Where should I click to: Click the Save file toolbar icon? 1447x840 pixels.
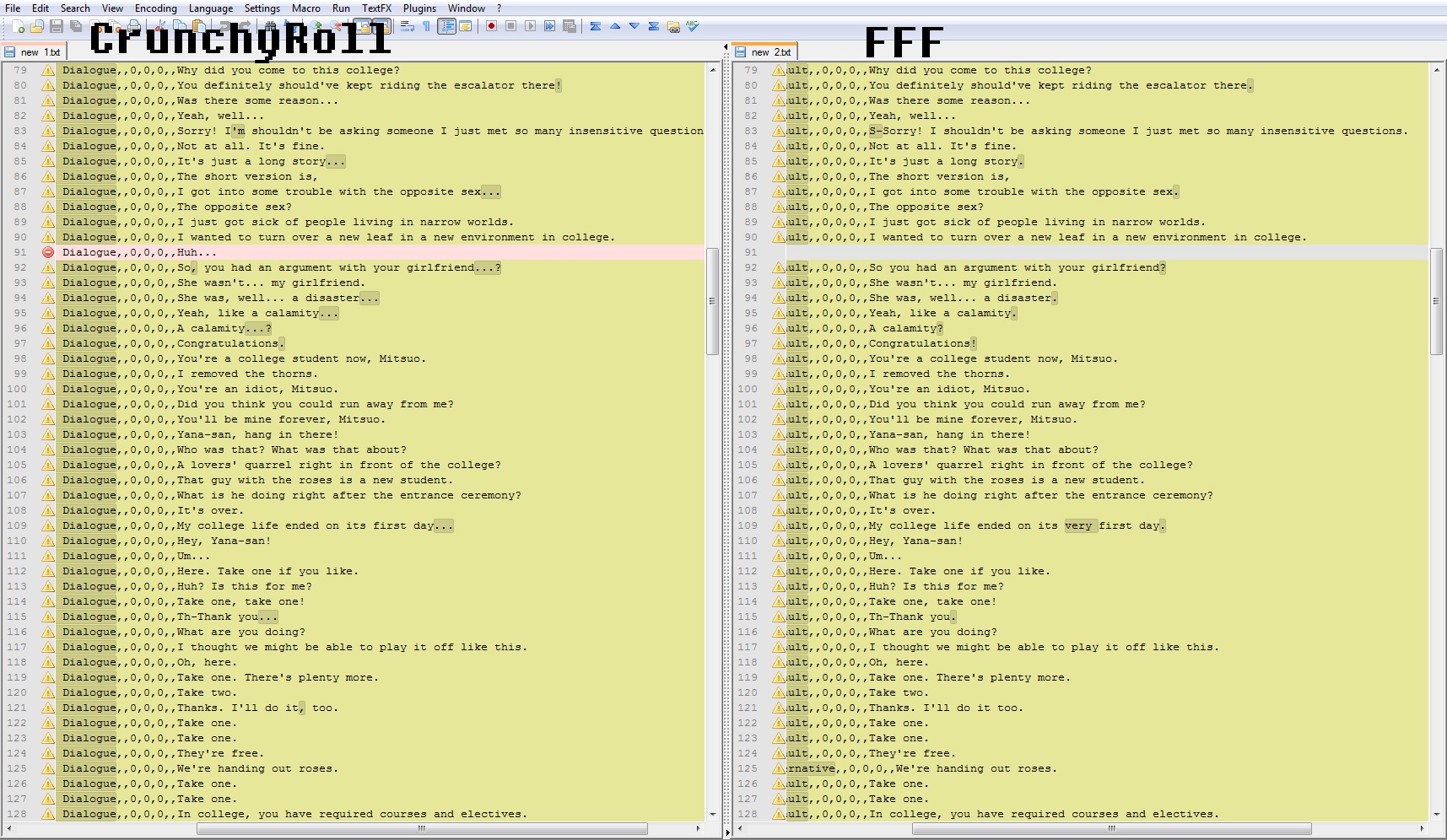coord(56,26)
